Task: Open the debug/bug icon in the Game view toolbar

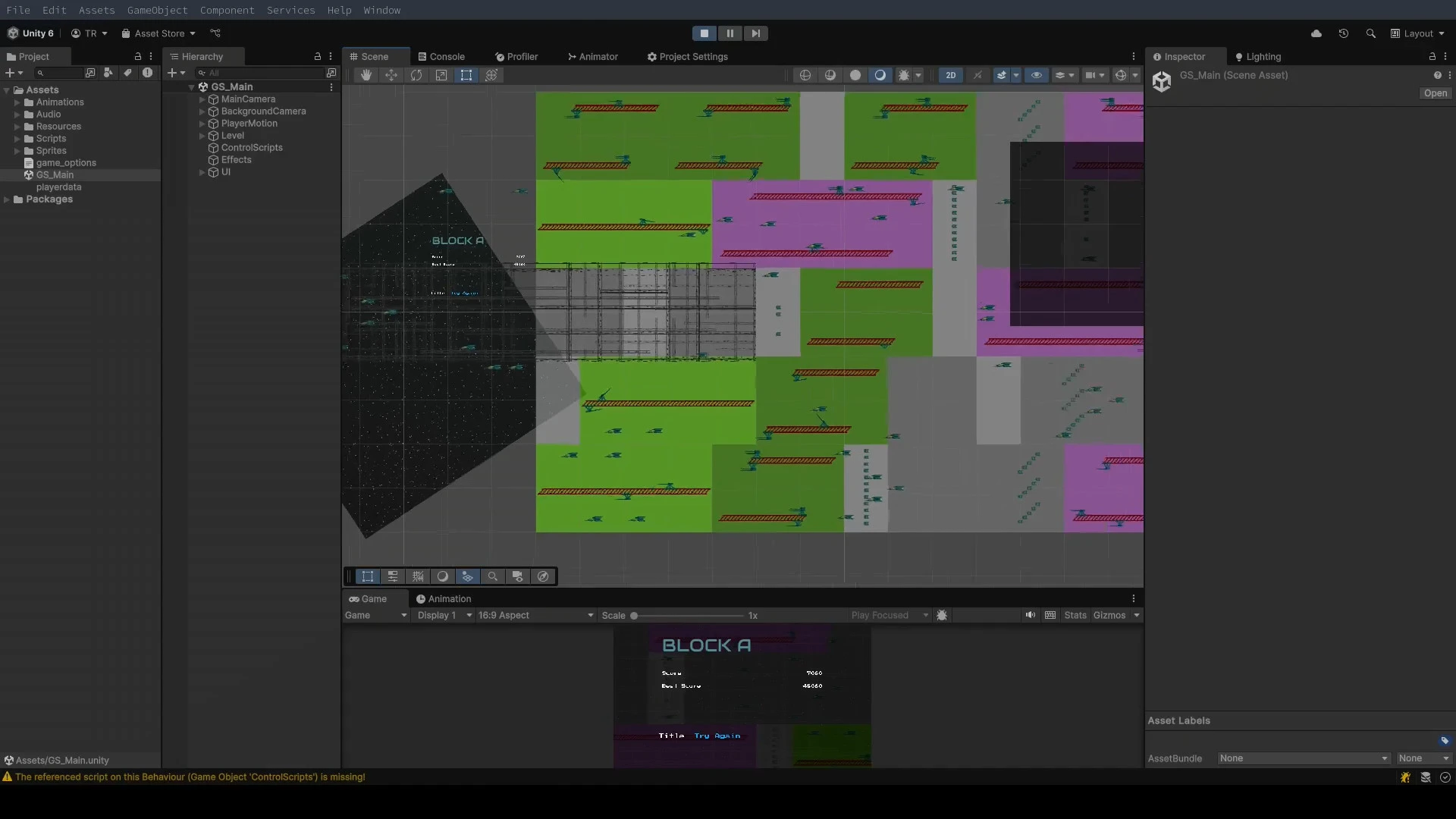Action: coord(941,615)
